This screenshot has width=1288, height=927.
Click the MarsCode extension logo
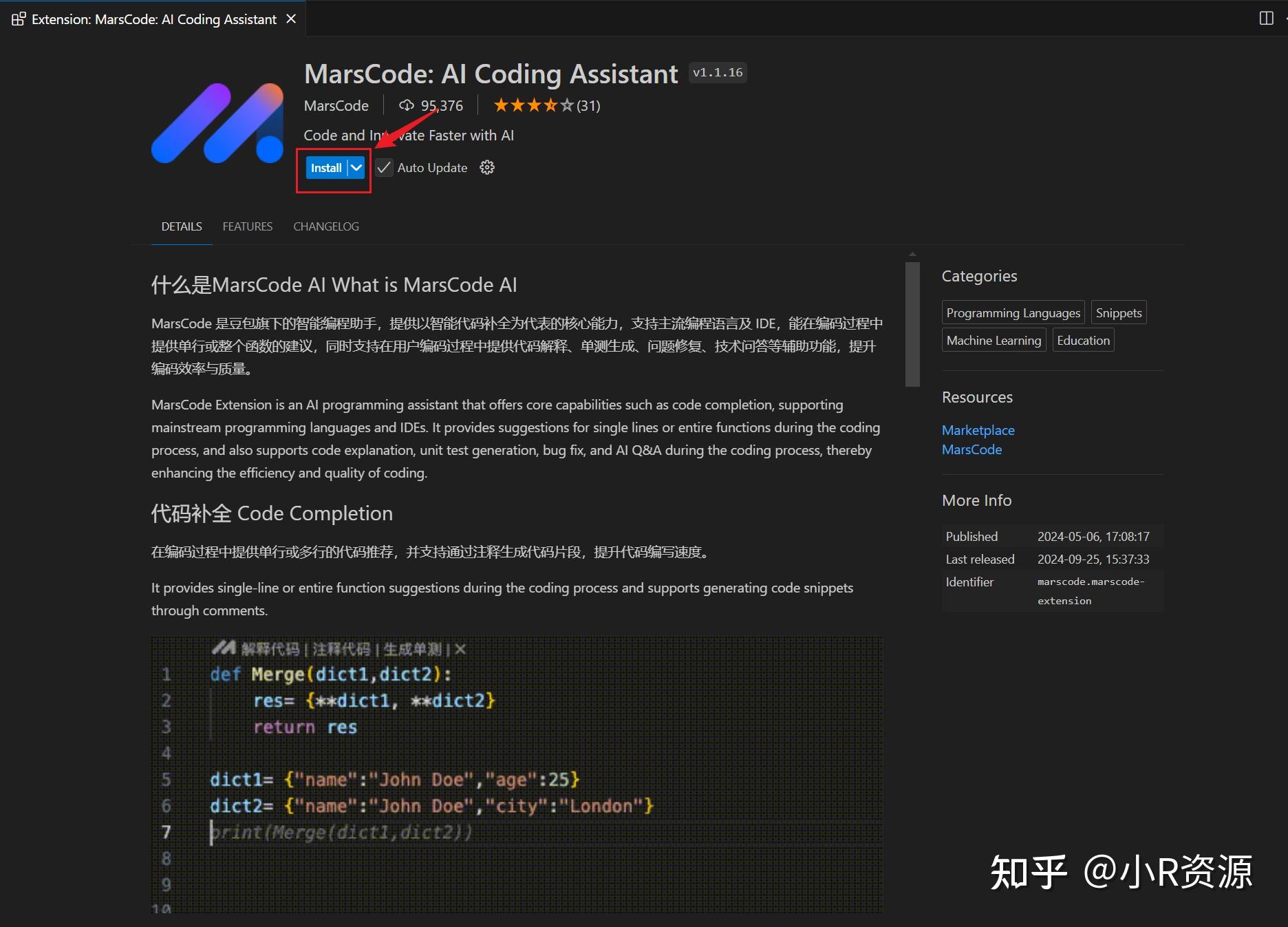[217, 124]
